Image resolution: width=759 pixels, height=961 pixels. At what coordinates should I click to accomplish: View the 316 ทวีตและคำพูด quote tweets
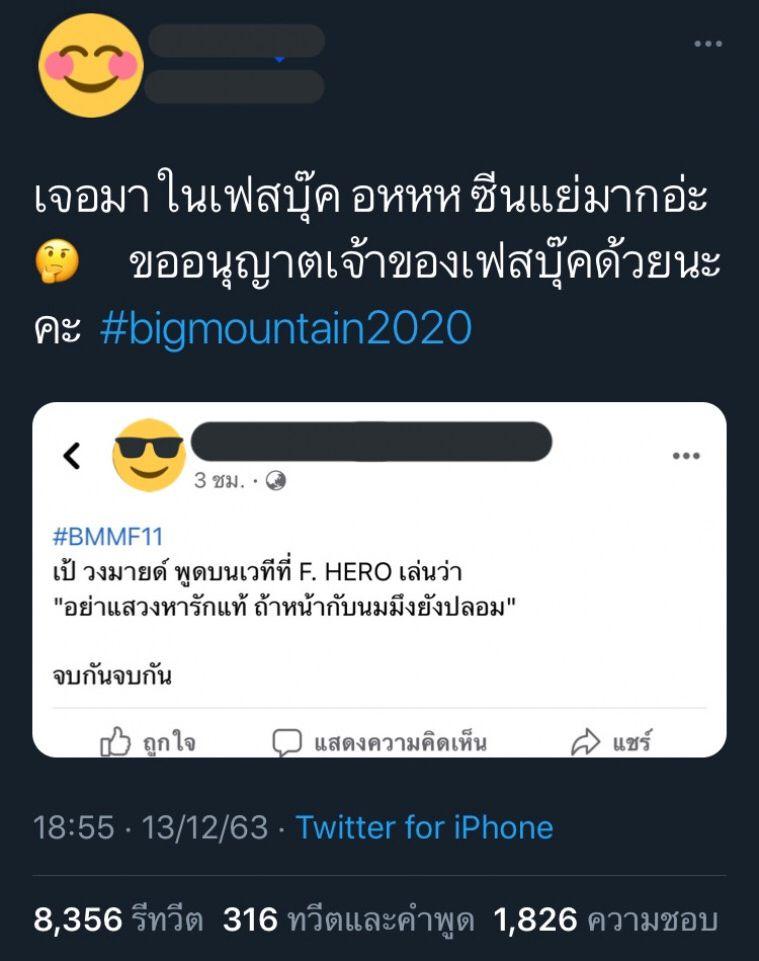(x=348, y=919)
